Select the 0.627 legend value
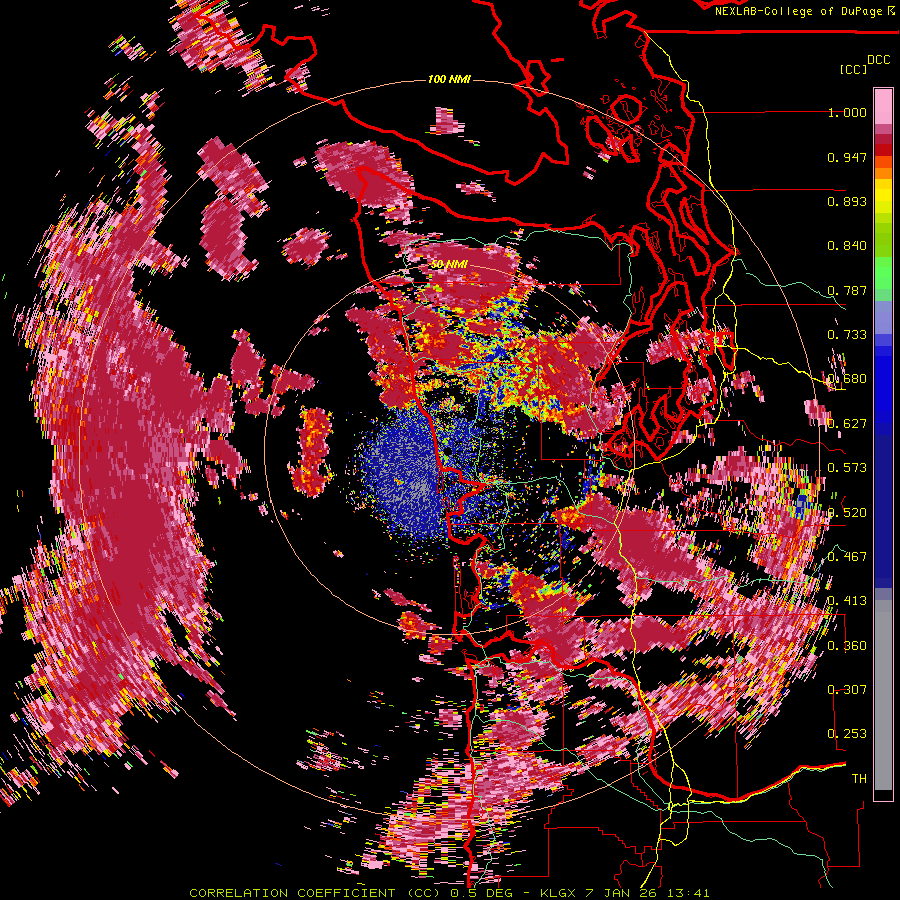The height and width of the screenshot is (900, 900). tap(847, 424)
